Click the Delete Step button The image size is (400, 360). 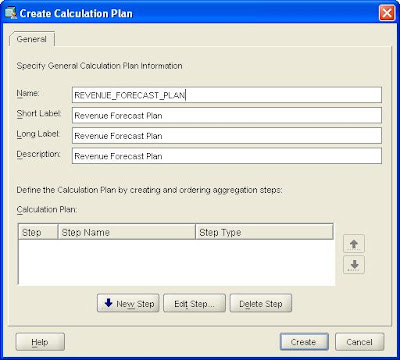tap(261, 303)
